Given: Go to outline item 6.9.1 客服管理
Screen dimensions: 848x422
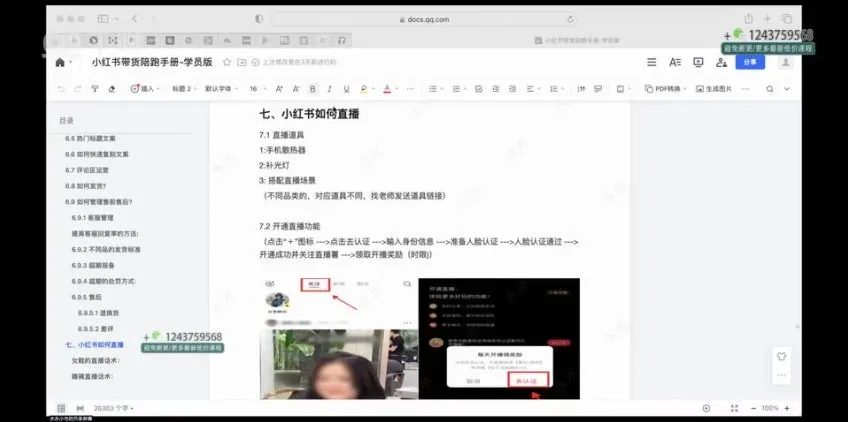Looking at the screenshot, I should [92, 217].
